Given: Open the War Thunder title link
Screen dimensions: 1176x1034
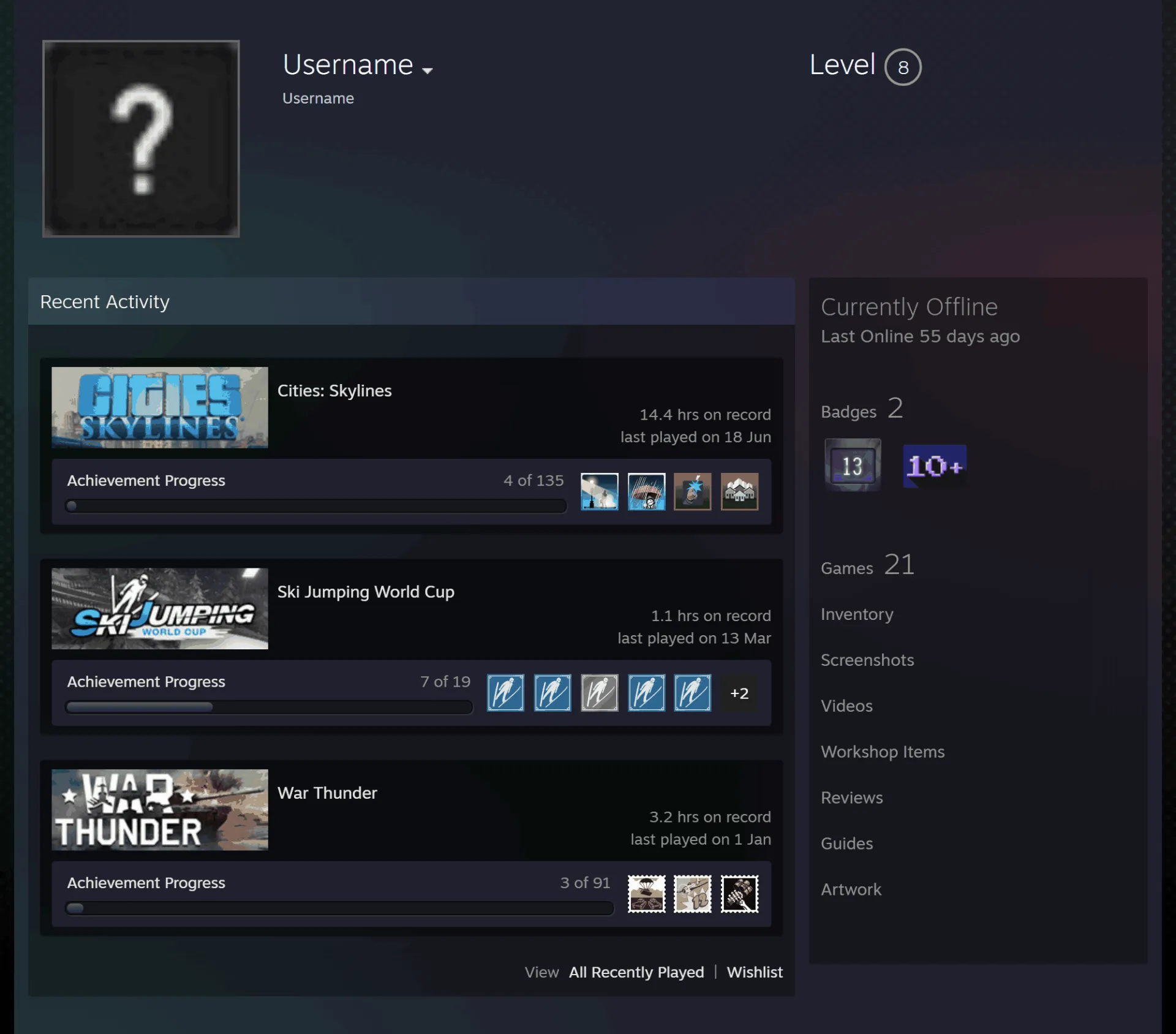Looking at the screenshot, I should coord(327,793).
